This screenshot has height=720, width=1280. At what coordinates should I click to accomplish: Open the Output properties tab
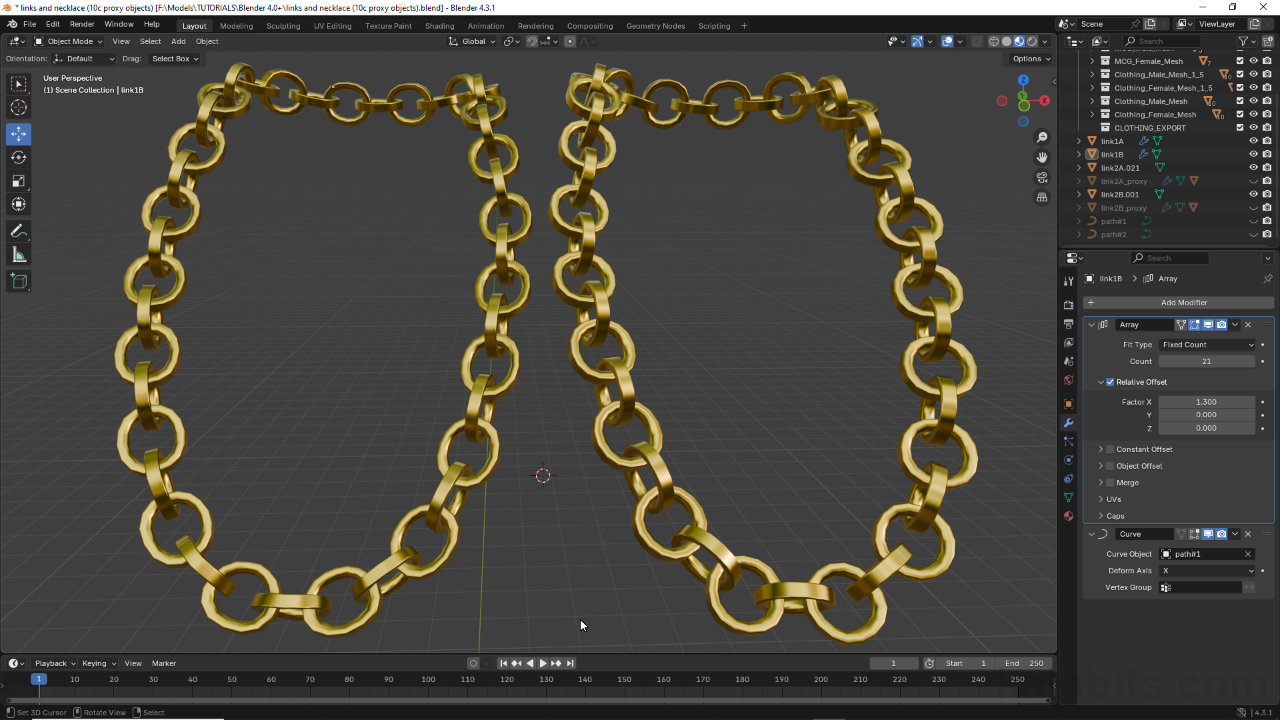pyautogui.click(x=1069, y=324)
